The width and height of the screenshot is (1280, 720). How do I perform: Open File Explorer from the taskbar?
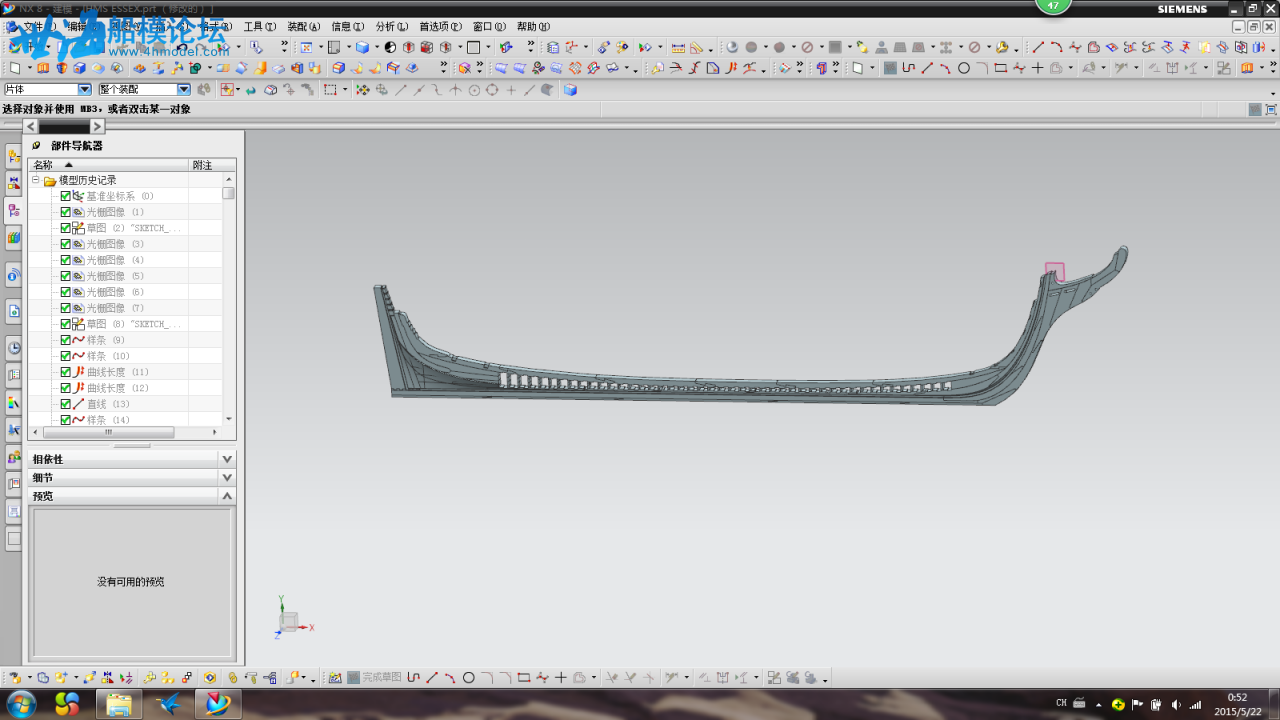click(x=118, y=704)
